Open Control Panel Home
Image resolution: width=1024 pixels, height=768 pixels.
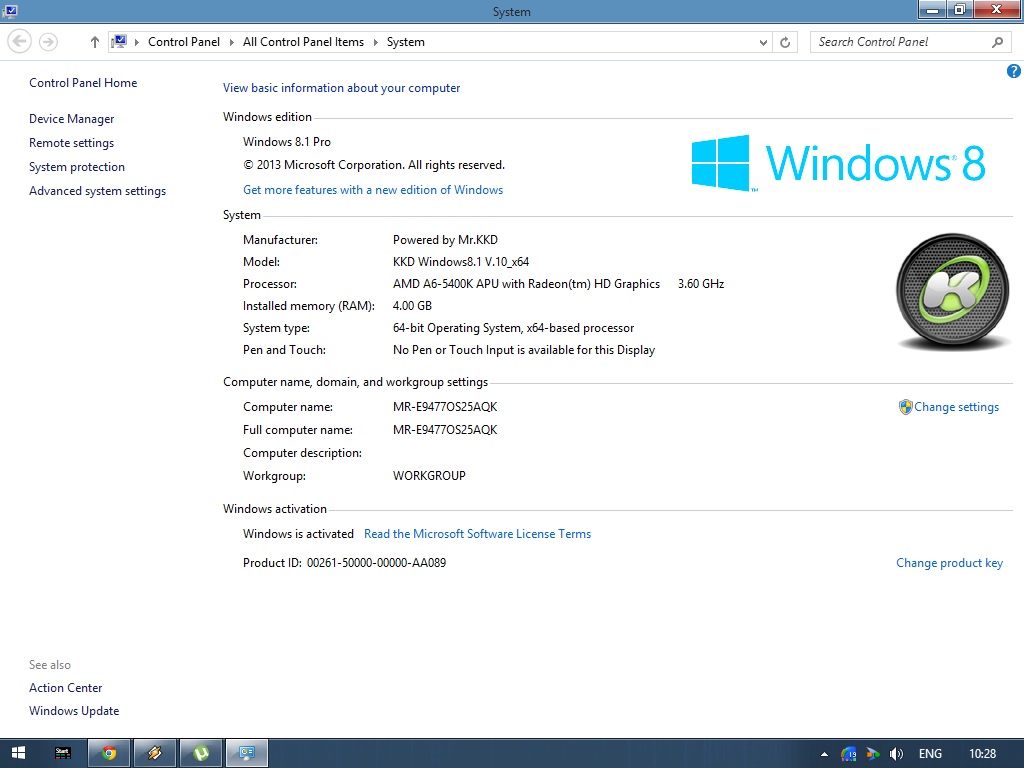[x=83, y=83]
